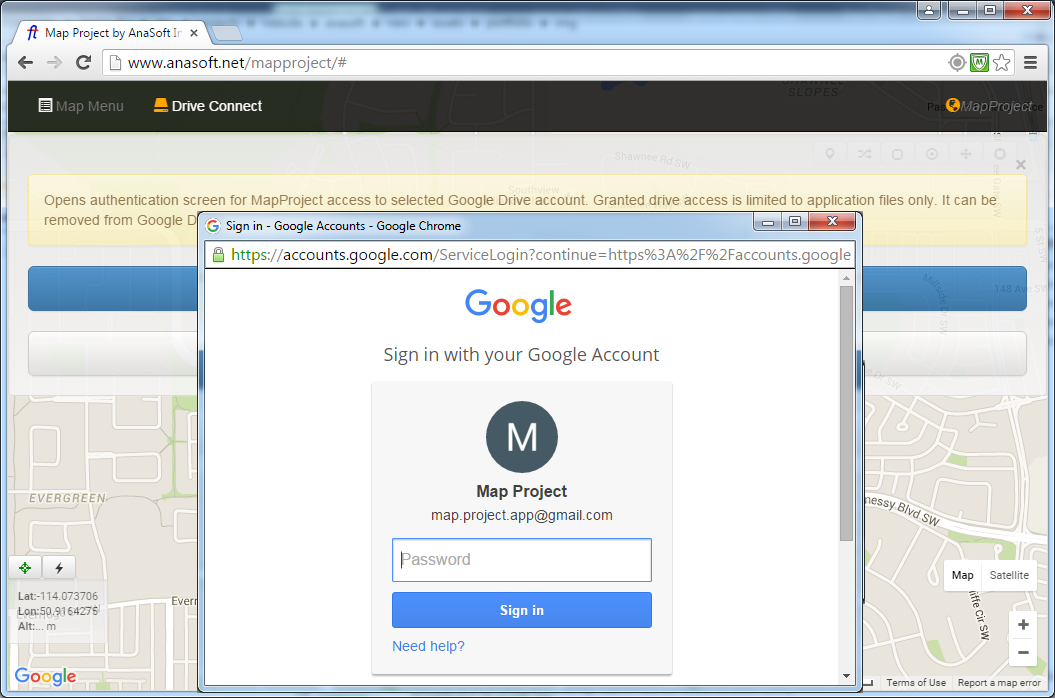This screenshot has height=699, width=1055.
Task: Click the blue Sign in button
Action: pyautogui.click(x=521, y=610)
